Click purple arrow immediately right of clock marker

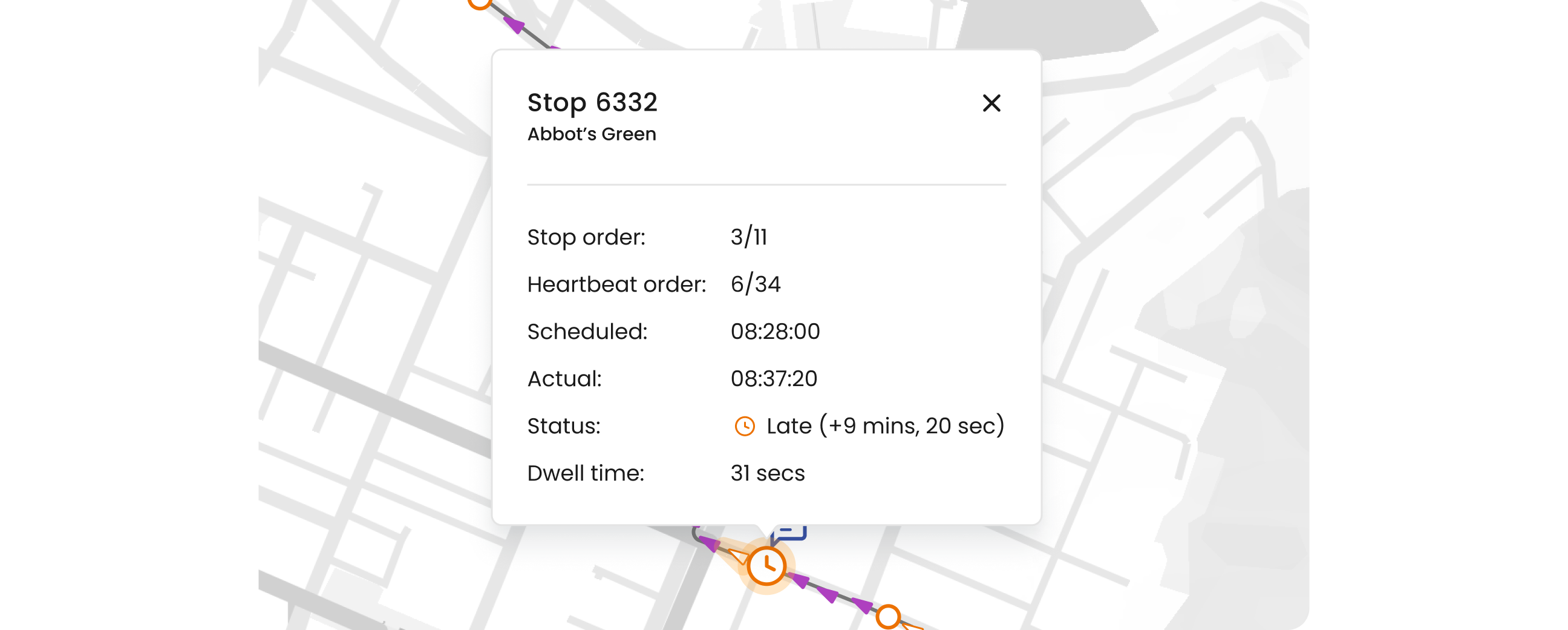tap(800, 580)
